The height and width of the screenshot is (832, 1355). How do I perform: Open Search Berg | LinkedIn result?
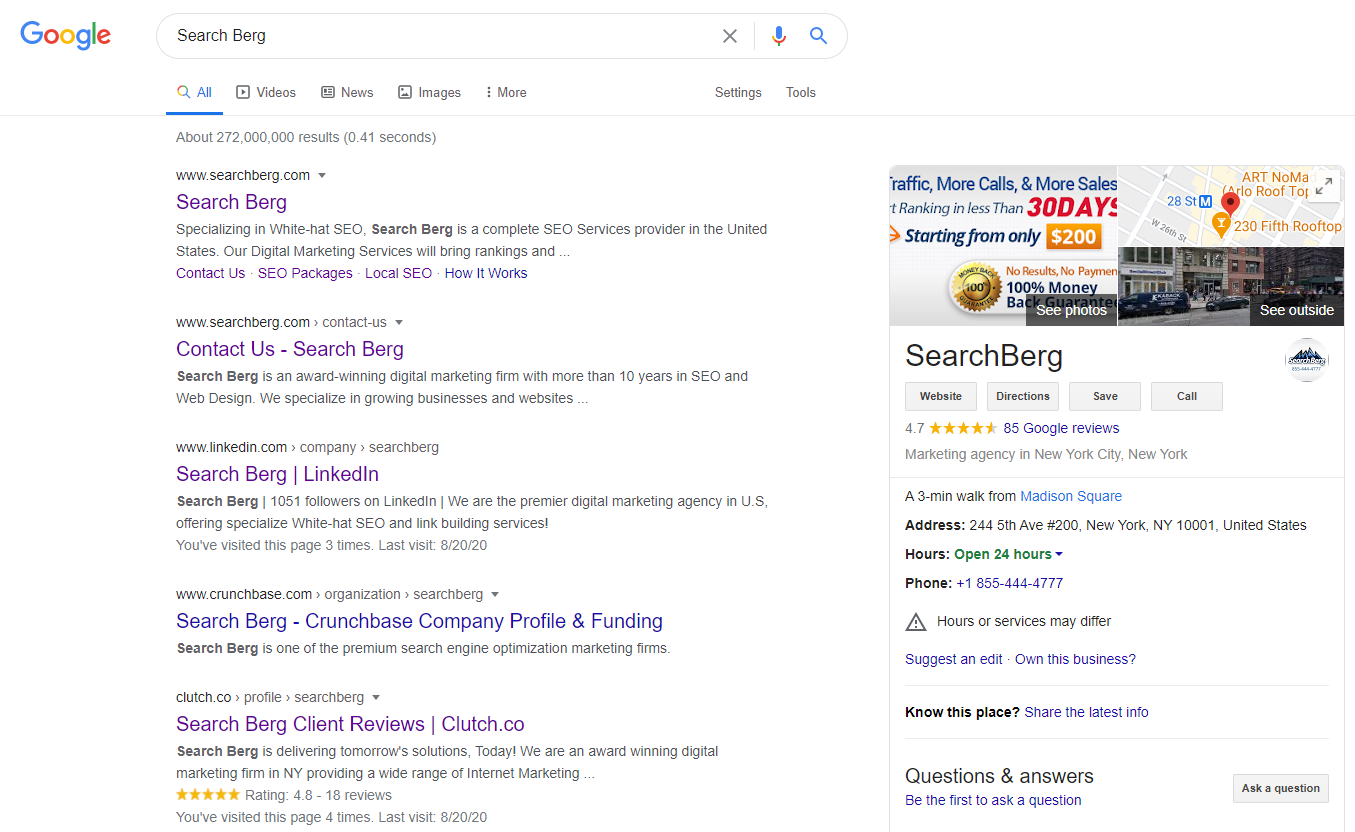click(277, 474)
